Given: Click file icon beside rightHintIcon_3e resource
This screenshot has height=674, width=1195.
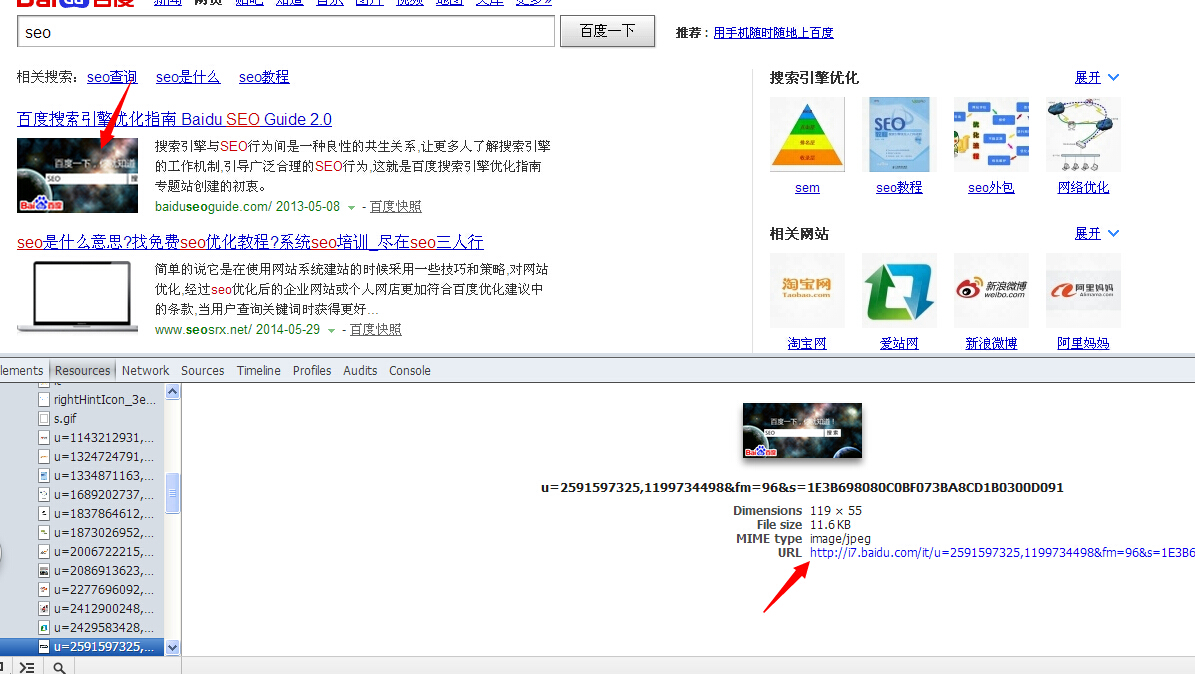Looking at the screenshot, I should (43, 400).
